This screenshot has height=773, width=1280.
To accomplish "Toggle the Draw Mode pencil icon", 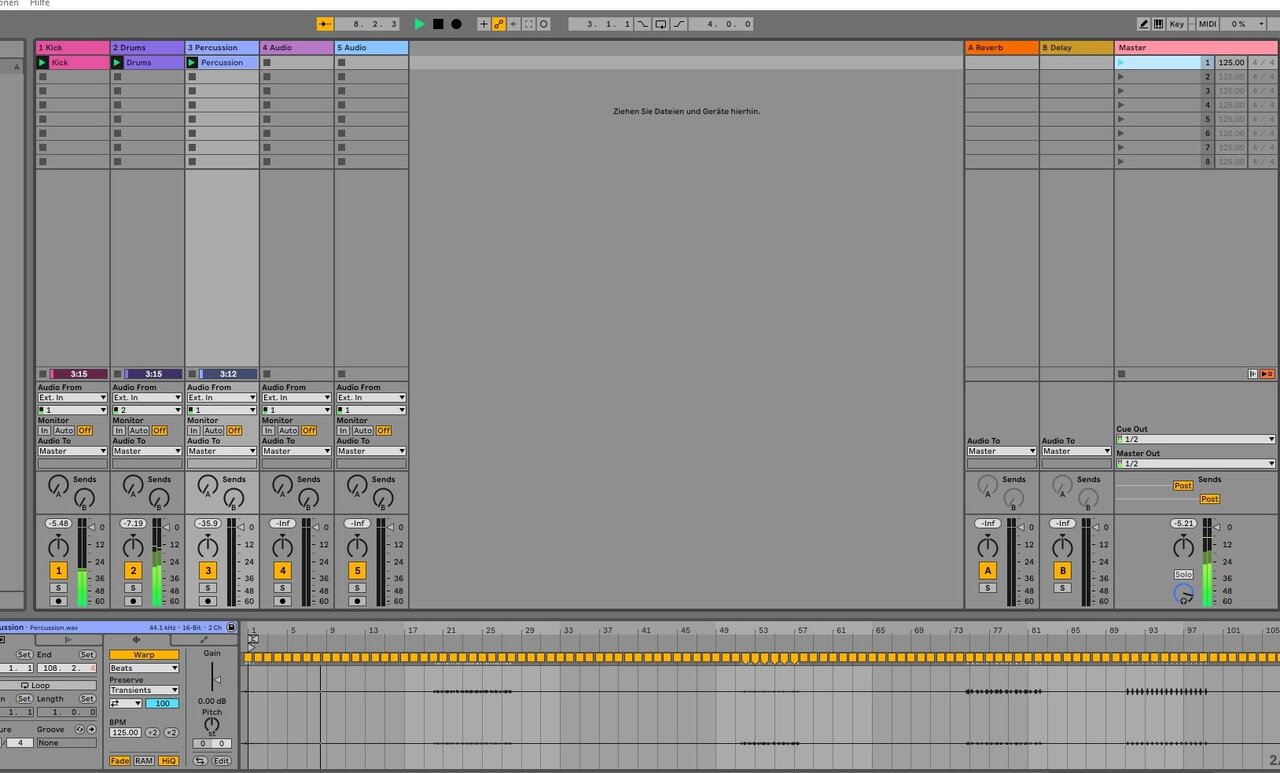I will click(1144, 24).
